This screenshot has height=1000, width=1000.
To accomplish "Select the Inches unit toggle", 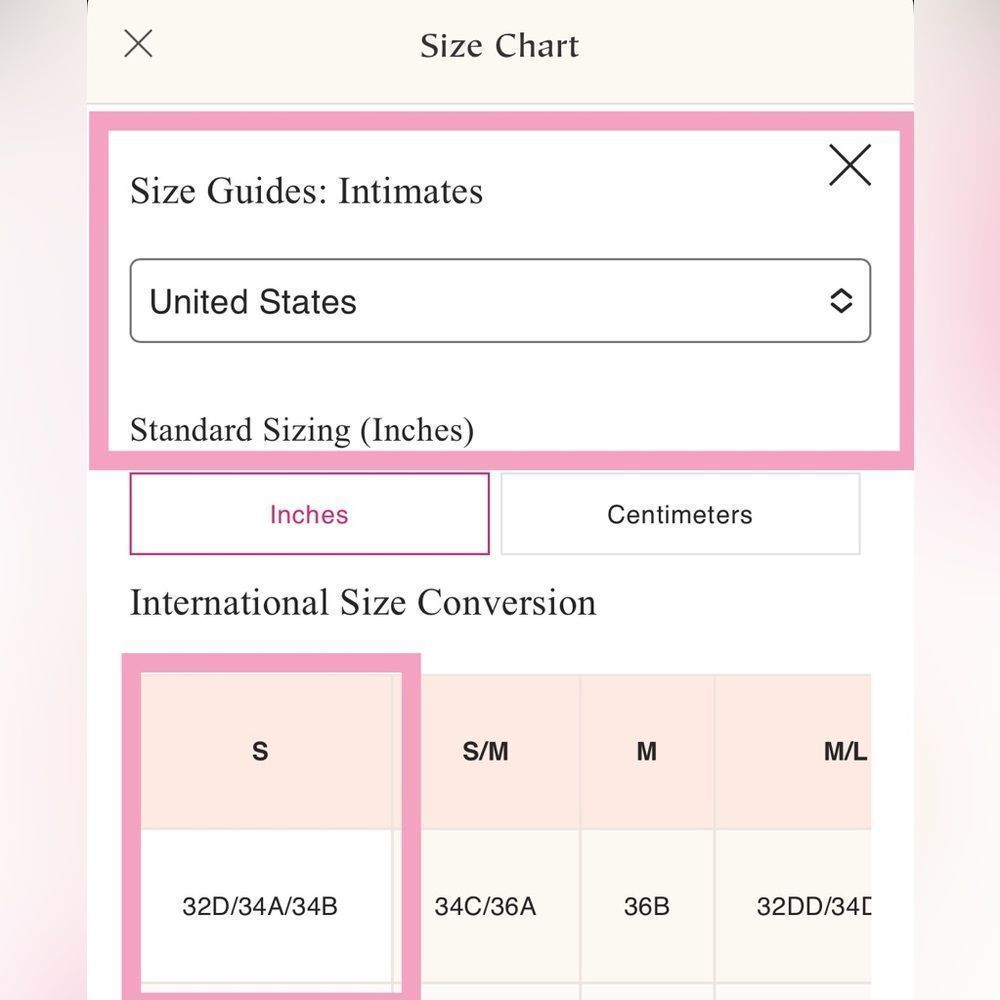I will coord(309,514).
